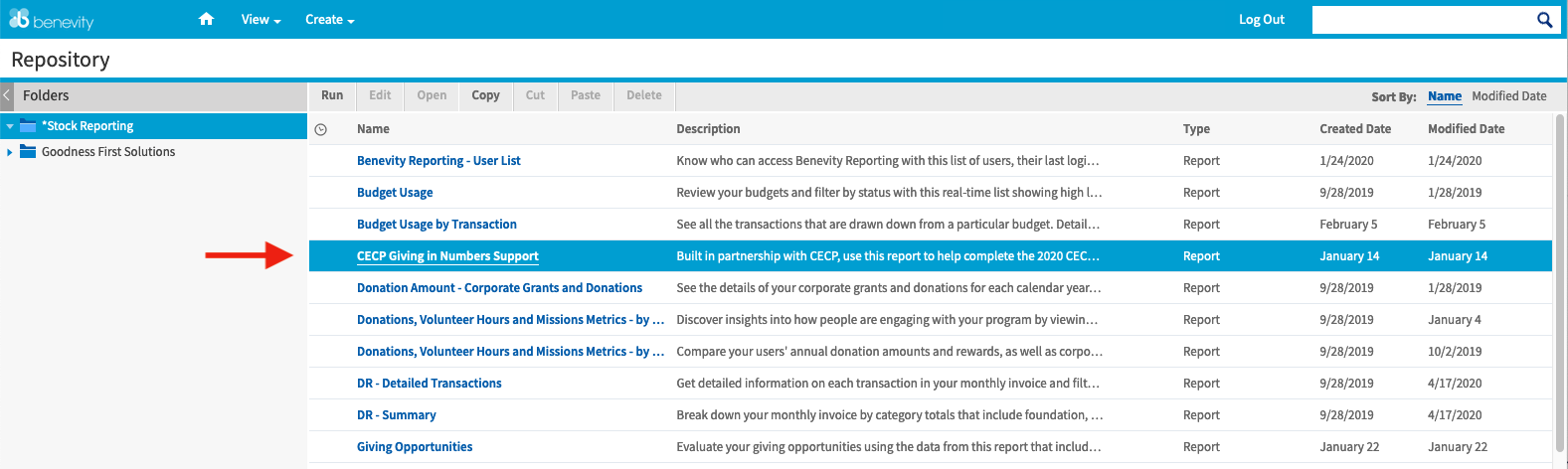1568x469 pixels.
Task: Open Benevity Reporting - User List report
Action: click(x=438, y=161)
